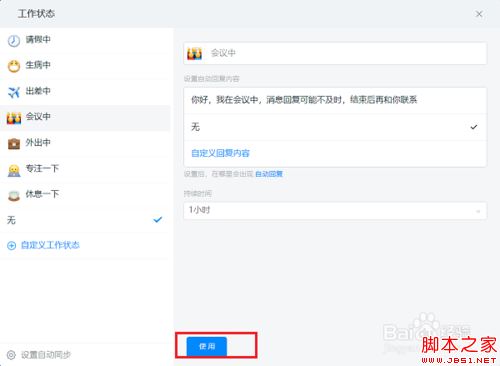This screenshot has height=366, width=500.
Task: Click the sick face icon beside 生病中
Action: point(14,66)
